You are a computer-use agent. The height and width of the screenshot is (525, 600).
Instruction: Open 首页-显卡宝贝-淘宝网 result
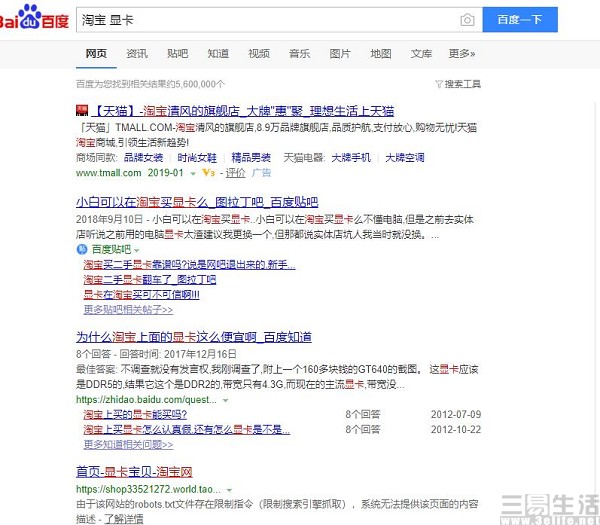(x=134, y=472)
